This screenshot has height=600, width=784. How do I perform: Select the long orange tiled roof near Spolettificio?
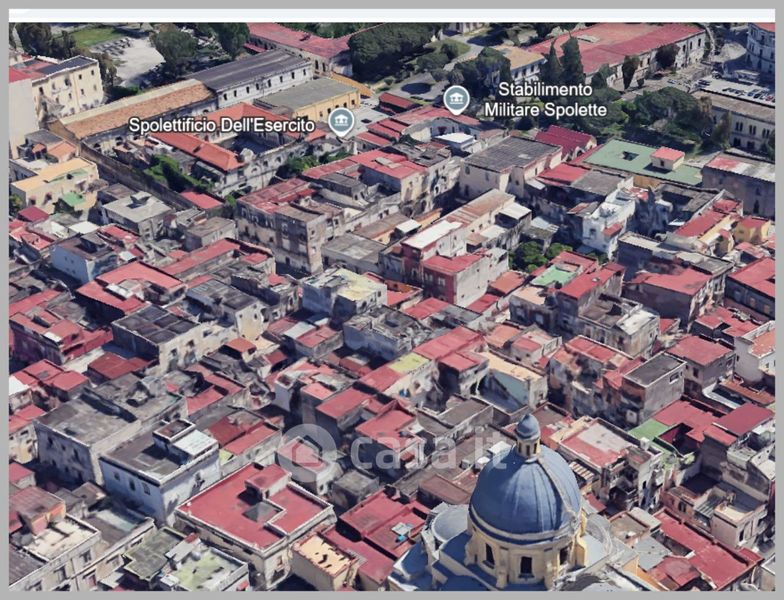tap(135, 108)
